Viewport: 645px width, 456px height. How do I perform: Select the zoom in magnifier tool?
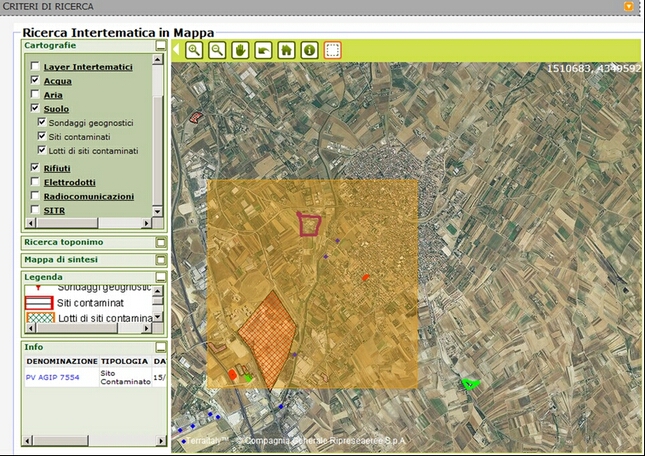[x=194, y=51]
